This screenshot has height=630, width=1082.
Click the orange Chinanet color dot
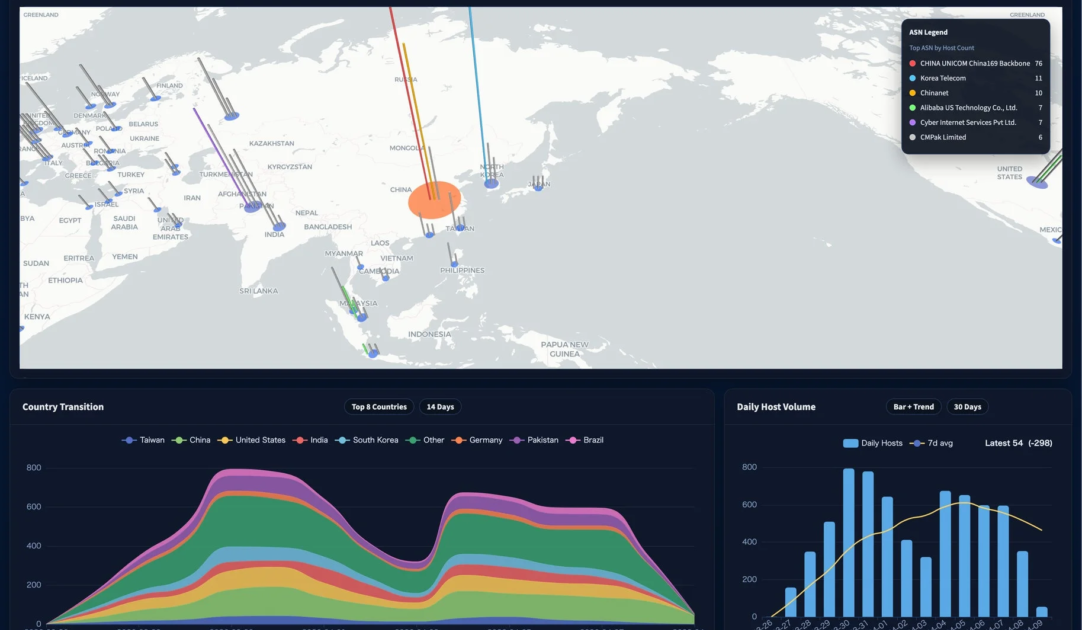click(x=912, y=93)
